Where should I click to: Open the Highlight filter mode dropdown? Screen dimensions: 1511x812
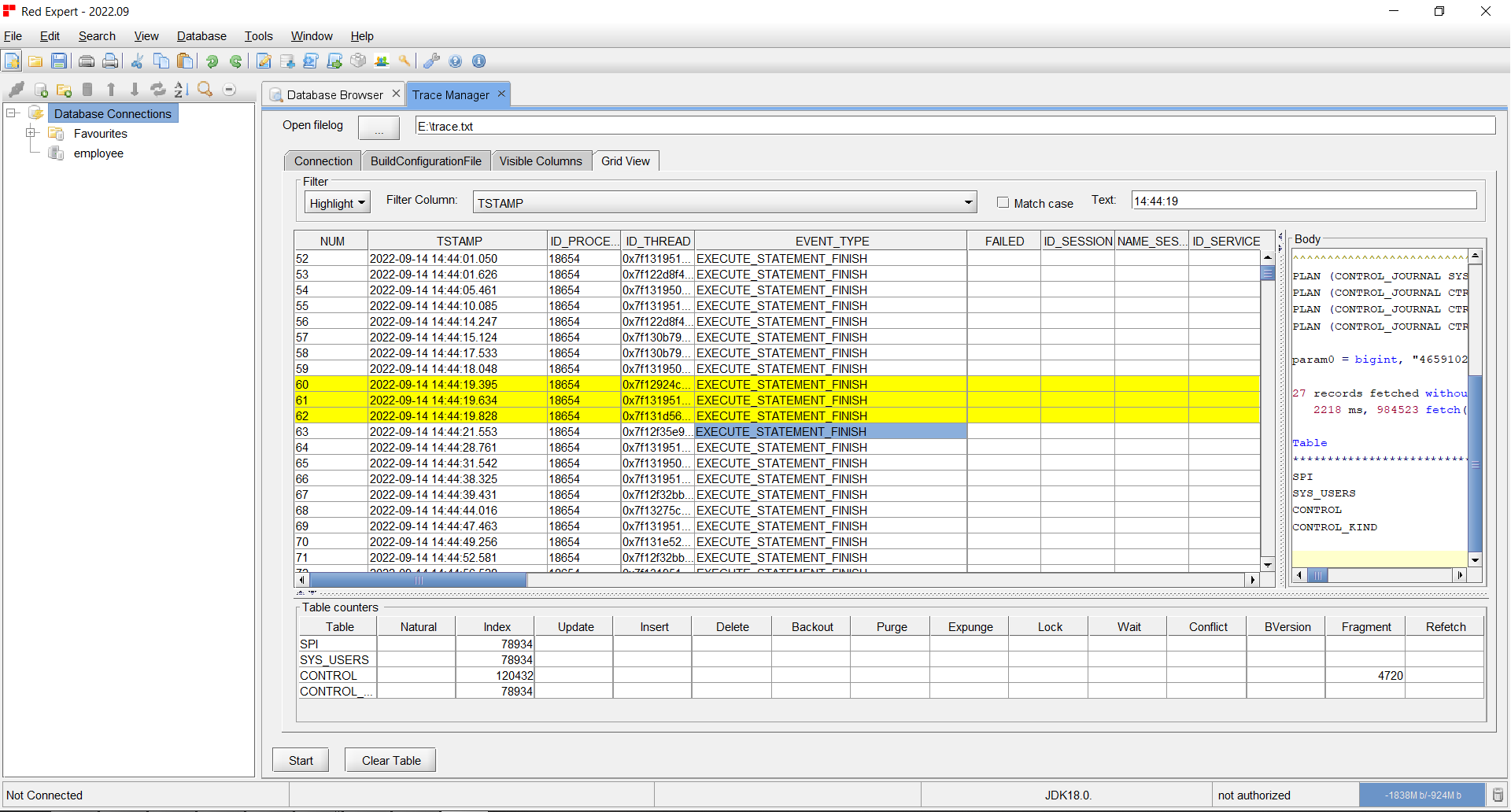[x=337, y=202]
